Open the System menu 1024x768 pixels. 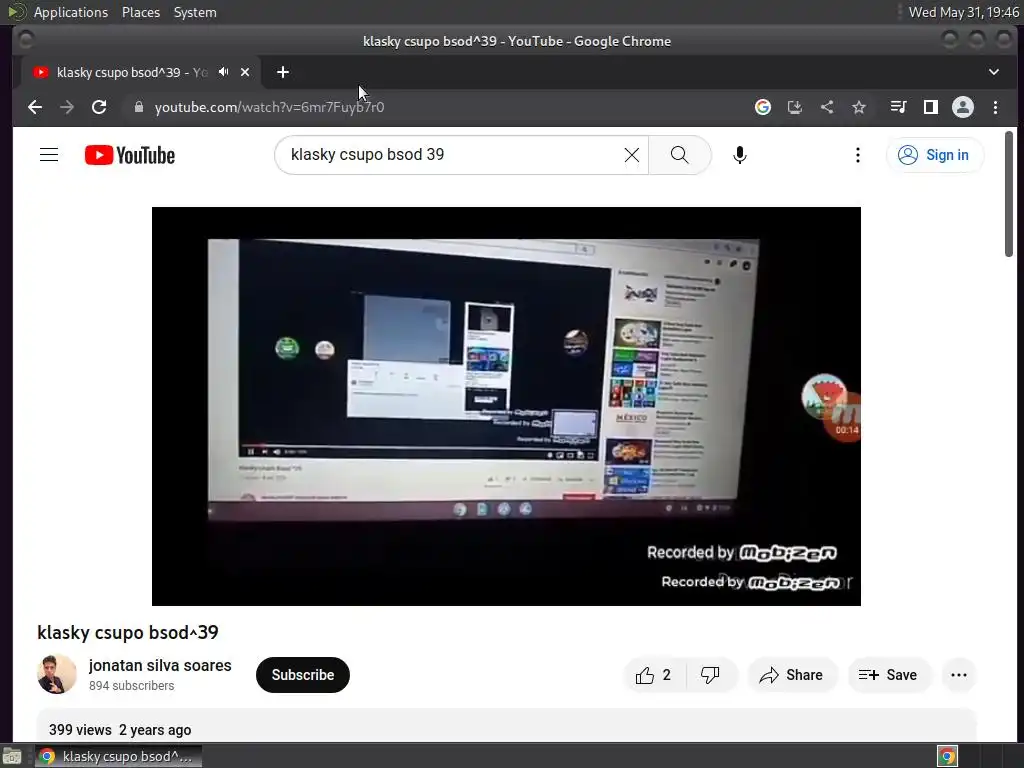[195, 12]
